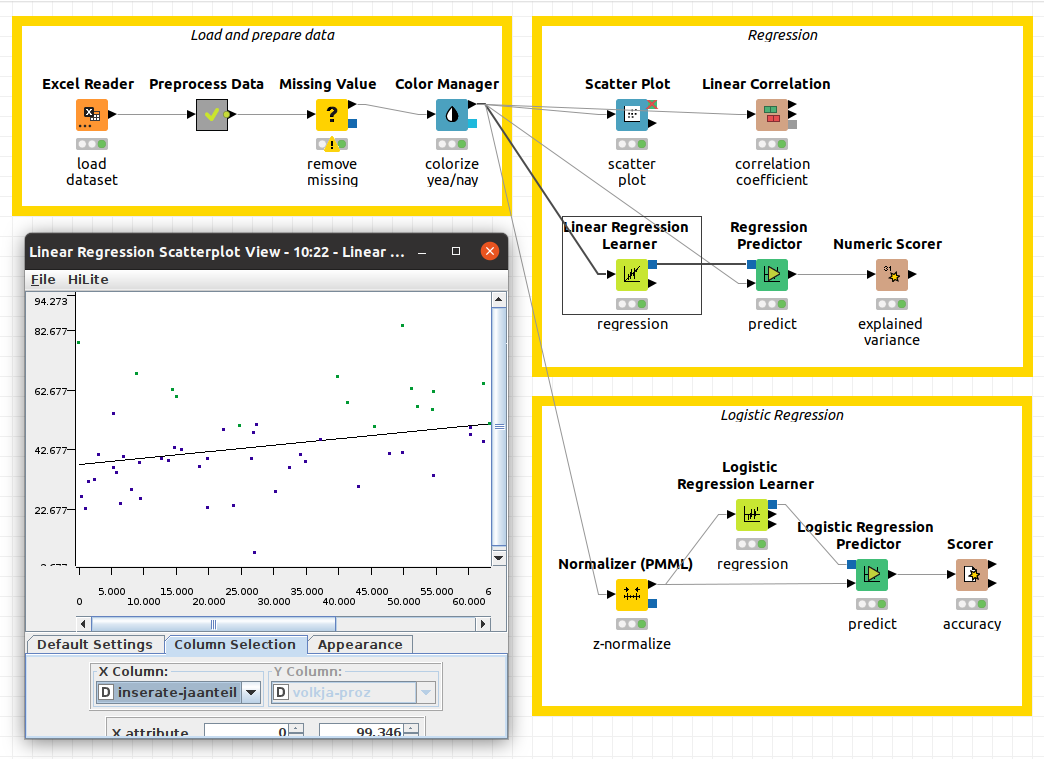Click the horizontal scrollbar right arrow
The image size is (1044, 759).
484,624
